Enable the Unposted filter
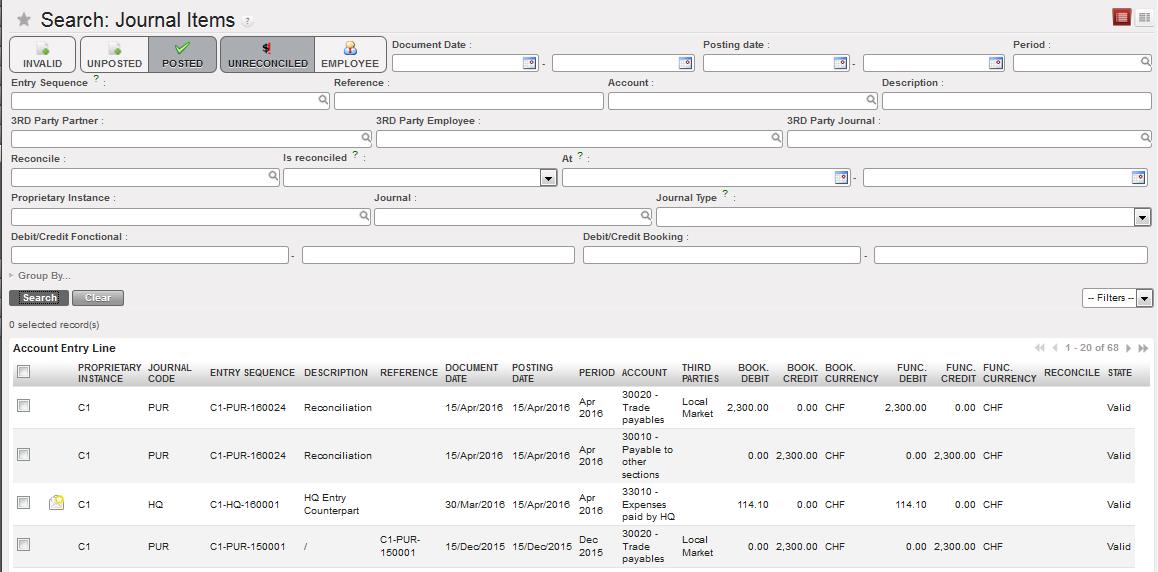 click(114, 54)
